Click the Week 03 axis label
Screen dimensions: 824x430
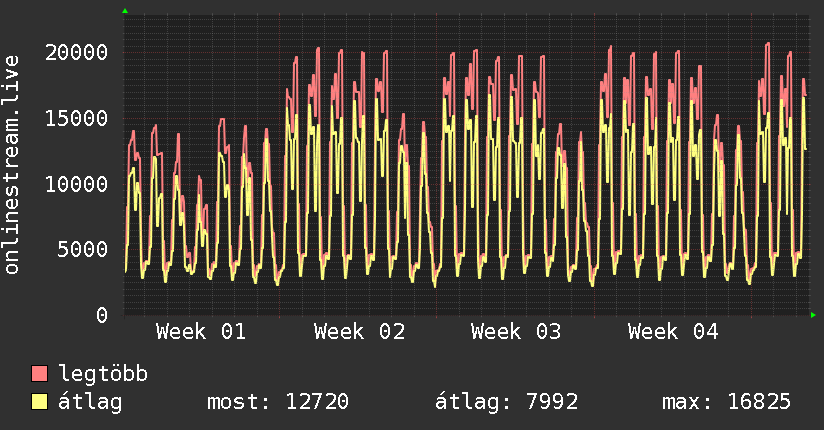[x=516, y=332]
